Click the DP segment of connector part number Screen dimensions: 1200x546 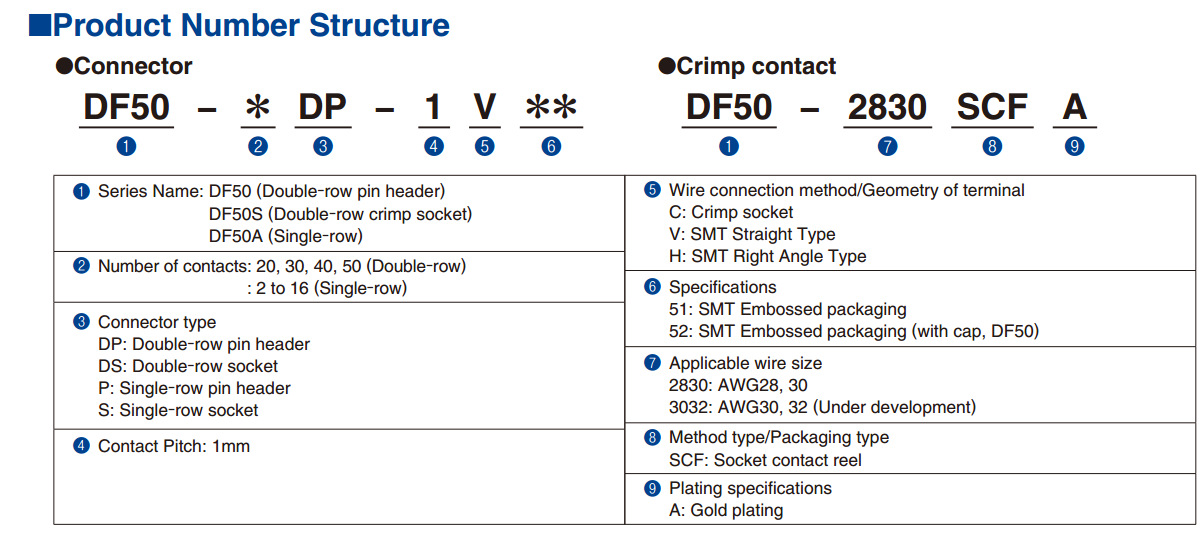click(x=323, y=107)
